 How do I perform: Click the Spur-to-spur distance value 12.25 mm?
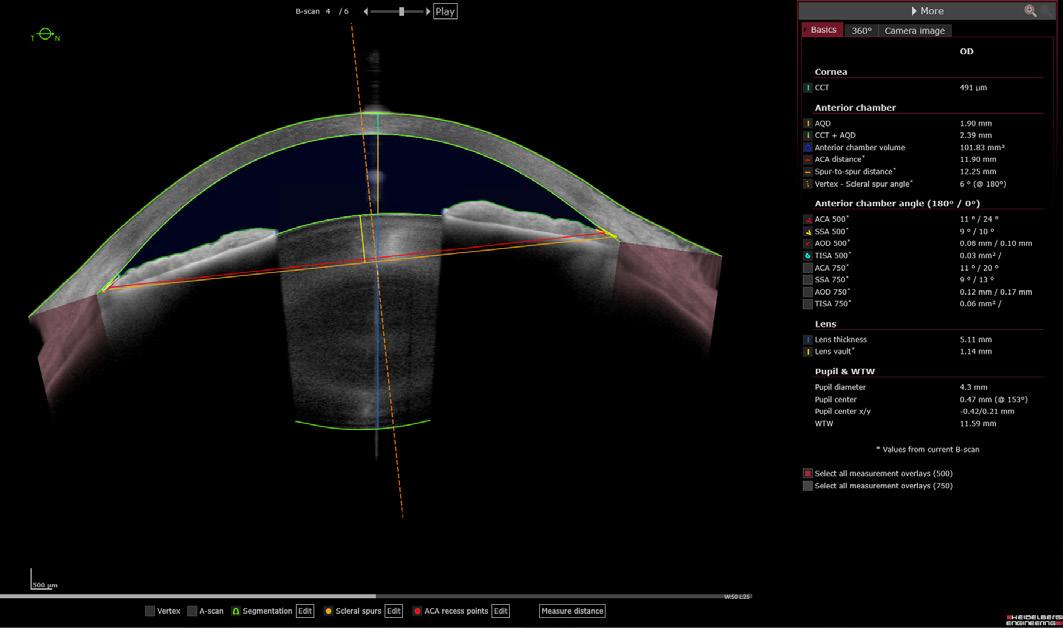click(x=978, y=172)
